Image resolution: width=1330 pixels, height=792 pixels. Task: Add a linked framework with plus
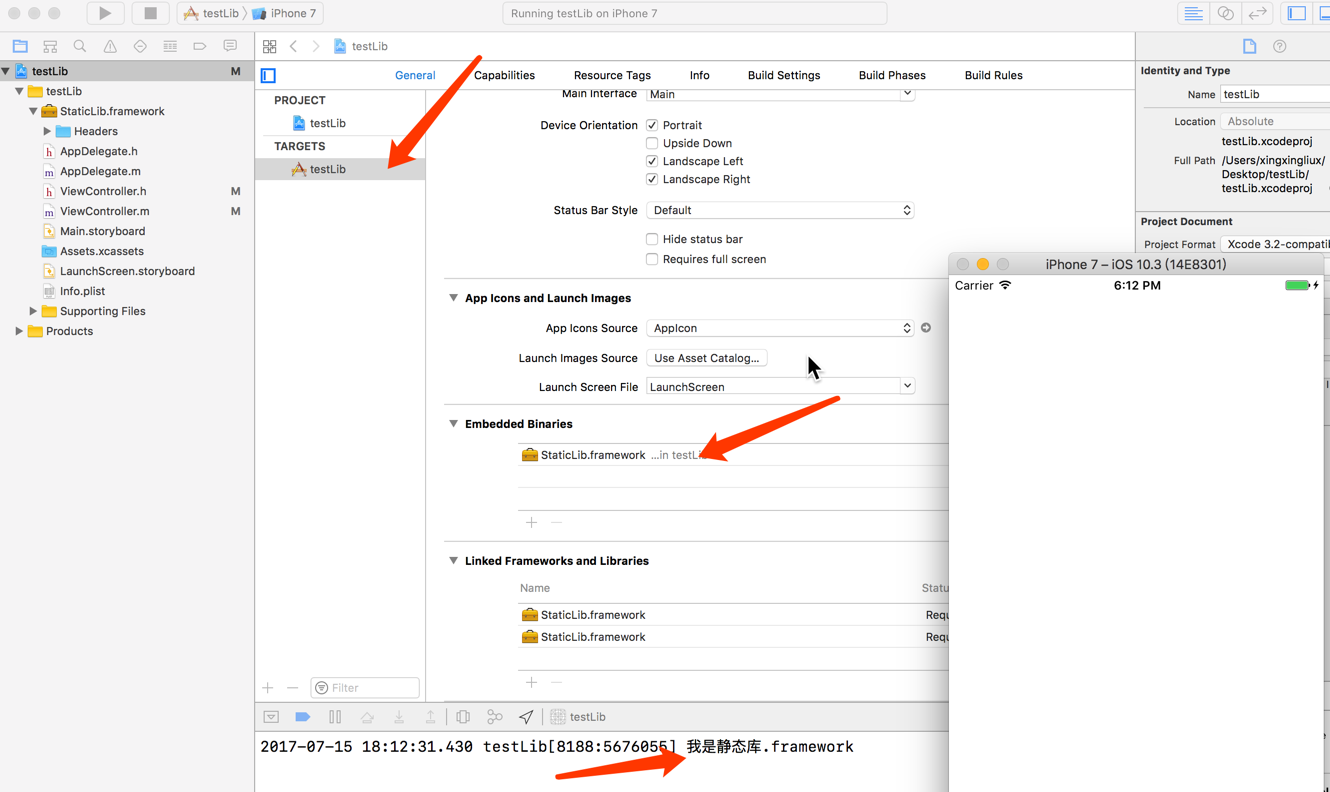(x=531, y=682)
